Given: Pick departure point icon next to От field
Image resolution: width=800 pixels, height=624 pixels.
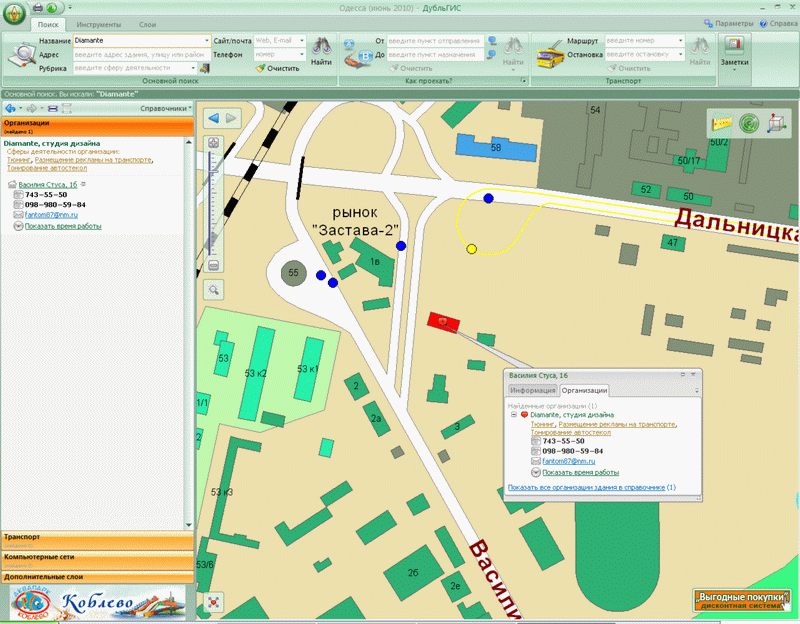Looking at the screenshot, I should 492,41.
